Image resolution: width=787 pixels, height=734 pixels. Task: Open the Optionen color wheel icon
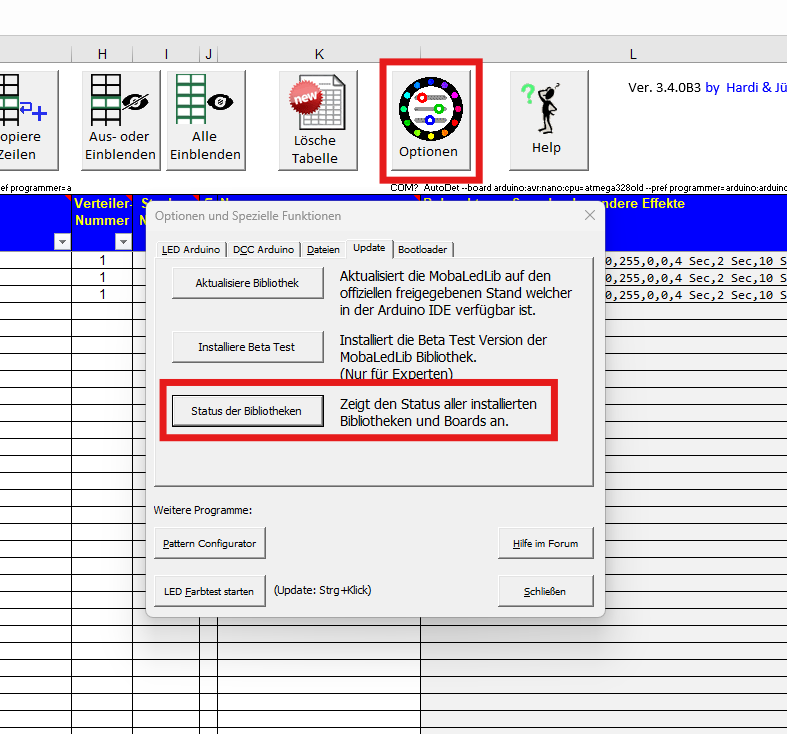pyautogui.click(x=429, y=117)
